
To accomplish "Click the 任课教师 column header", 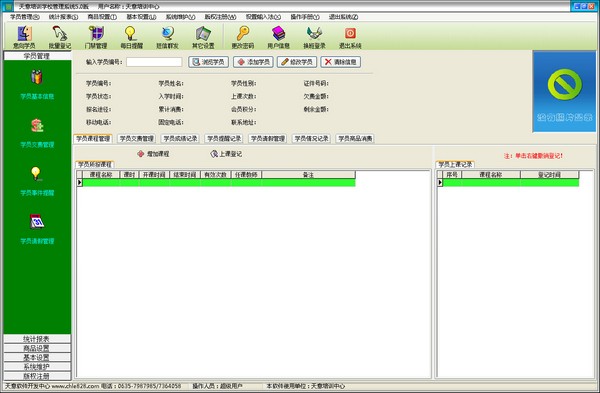I will tap(246, 174).
